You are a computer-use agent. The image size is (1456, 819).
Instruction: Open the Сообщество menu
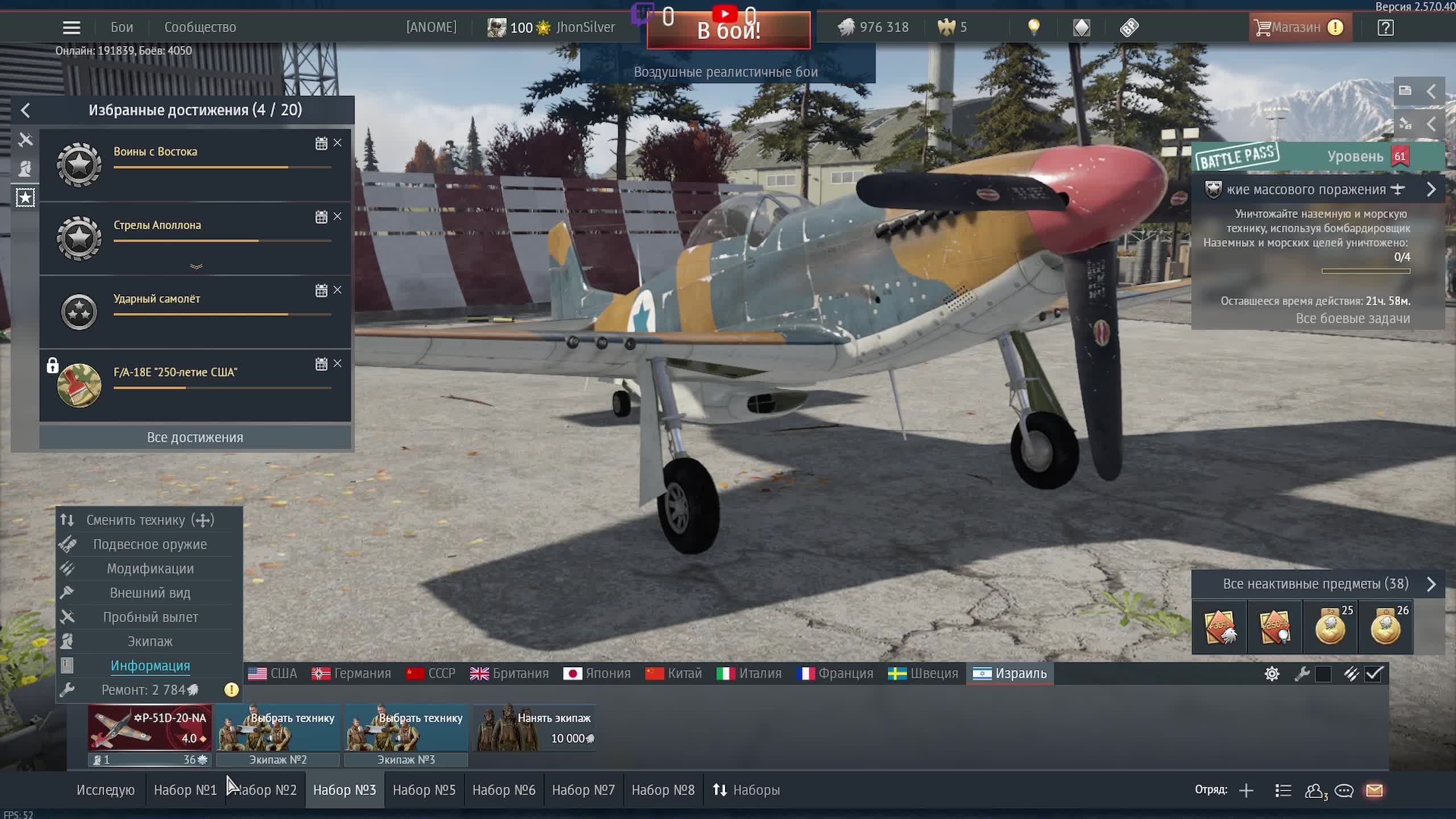(x=200, y=27)
